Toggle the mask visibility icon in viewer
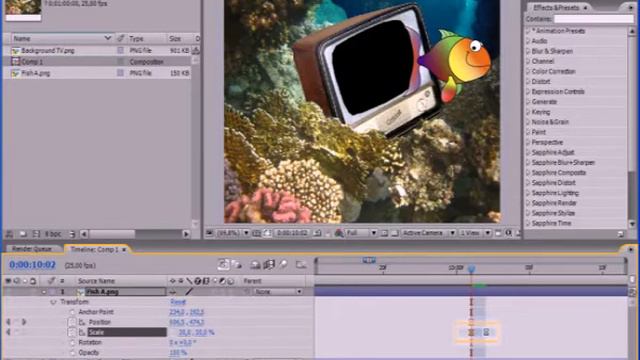 [x=267, y=233]
